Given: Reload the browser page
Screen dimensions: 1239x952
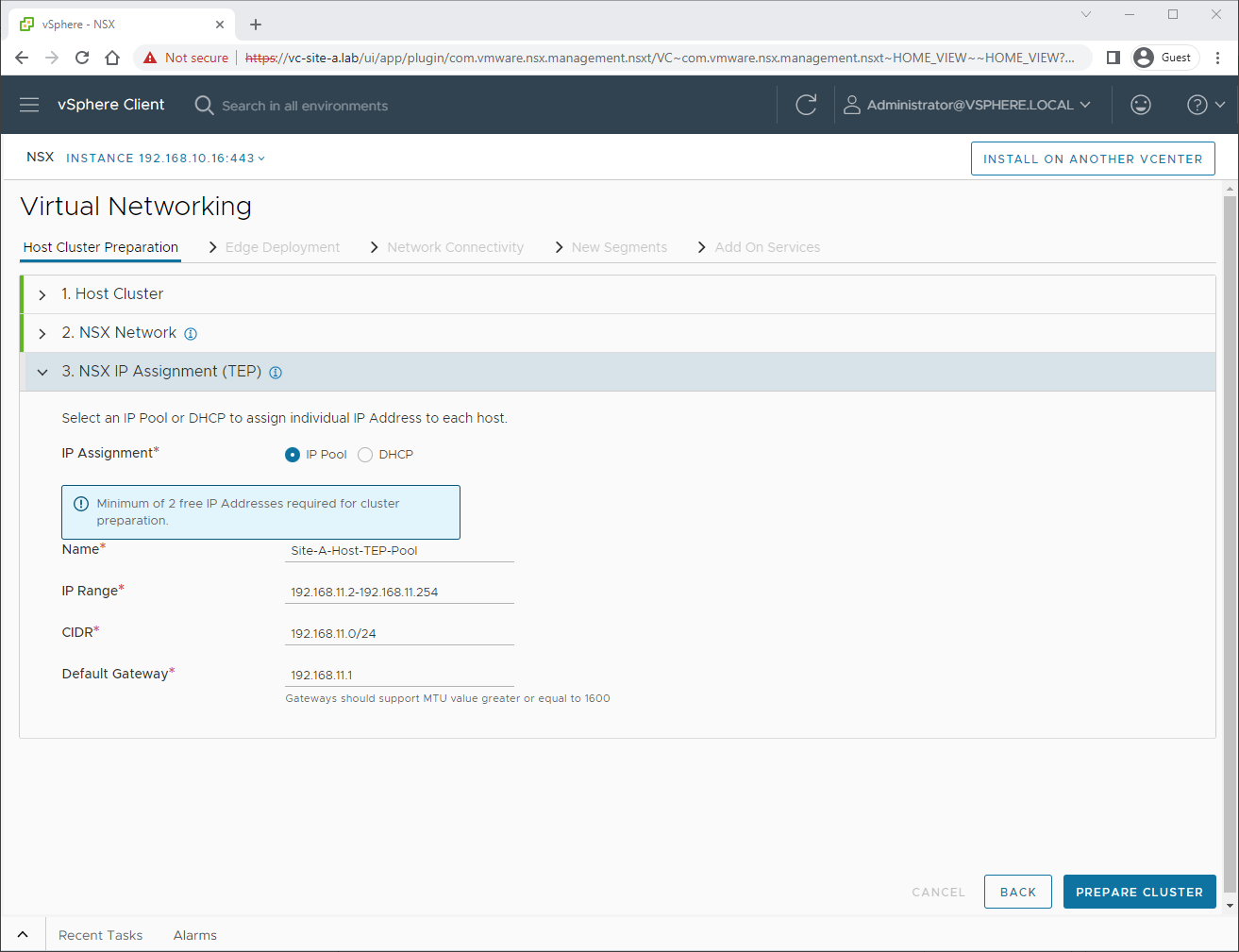Looking at the screenshot, I should [82, 58].
